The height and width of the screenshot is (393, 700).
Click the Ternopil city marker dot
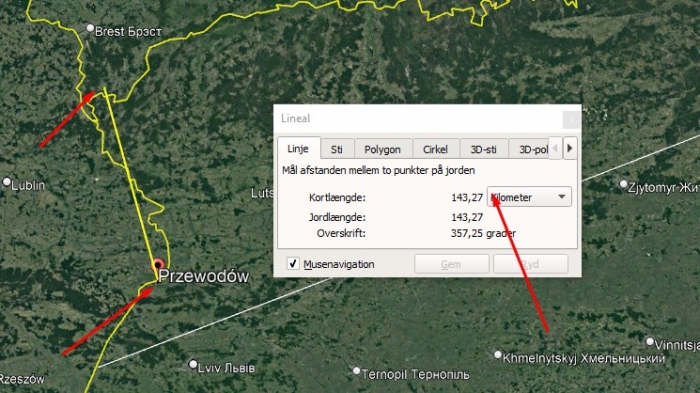point(356,371)
